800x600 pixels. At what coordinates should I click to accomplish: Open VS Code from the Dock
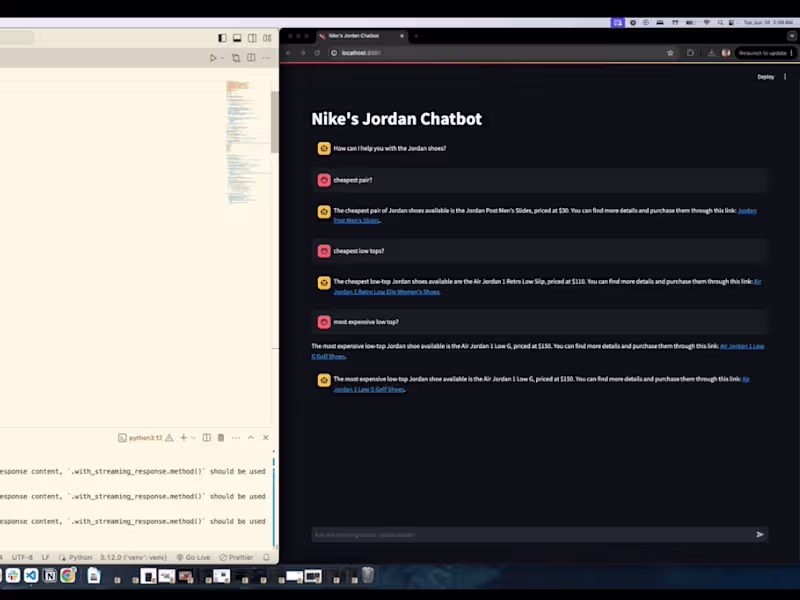point(31,576)
